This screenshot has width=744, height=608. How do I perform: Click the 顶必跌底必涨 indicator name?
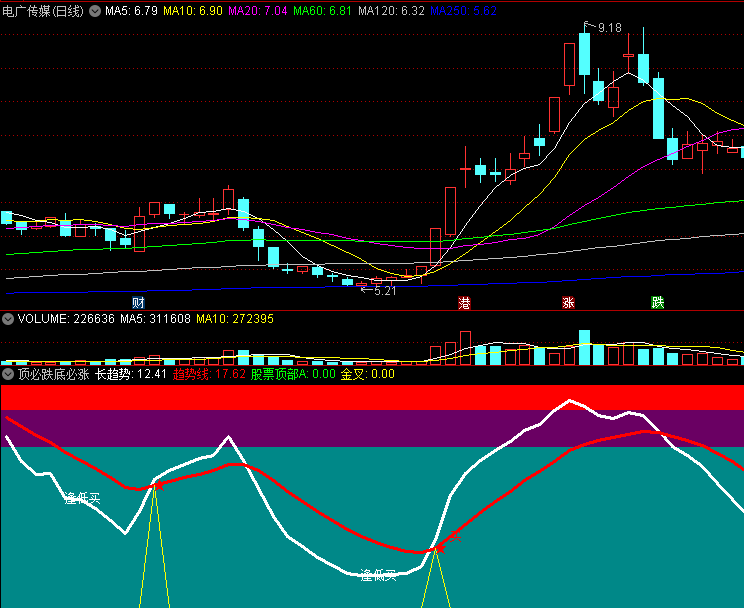pyautogui.click(x=54, y=374)
